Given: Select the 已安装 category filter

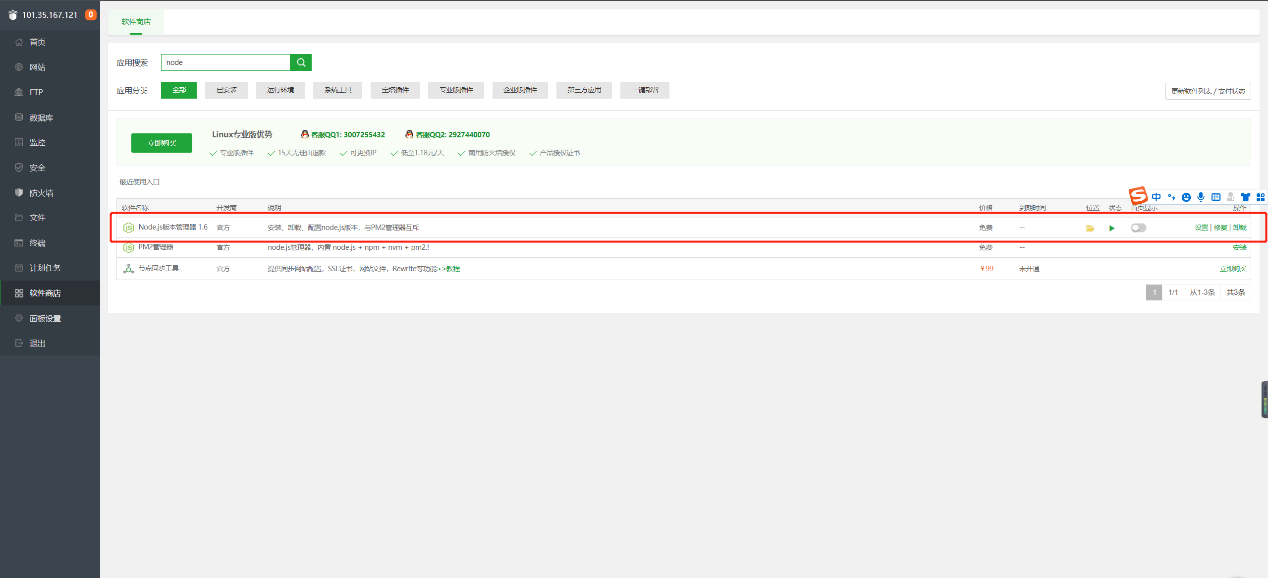Looking at the screenshot, I should (x=226, y=90).
